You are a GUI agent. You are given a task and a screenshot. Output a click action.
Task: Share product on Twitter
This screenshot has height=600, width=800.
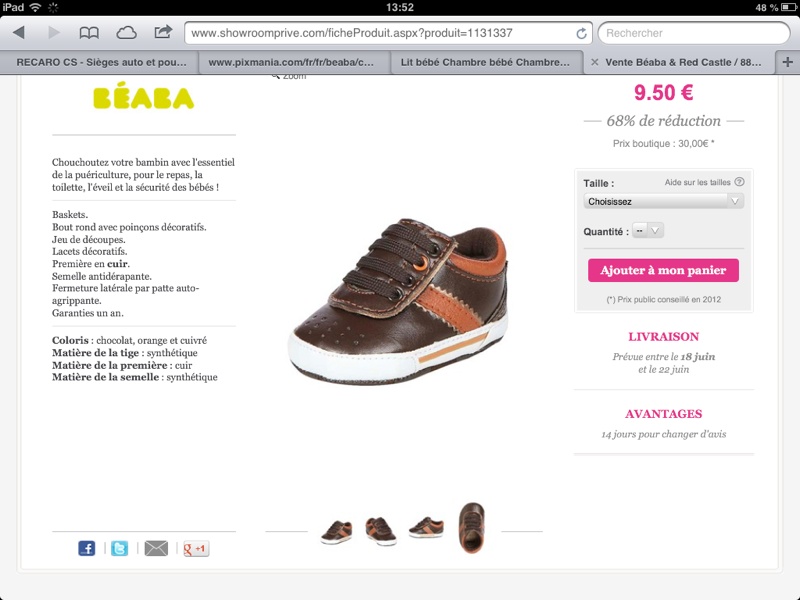(x=120, y=548)
